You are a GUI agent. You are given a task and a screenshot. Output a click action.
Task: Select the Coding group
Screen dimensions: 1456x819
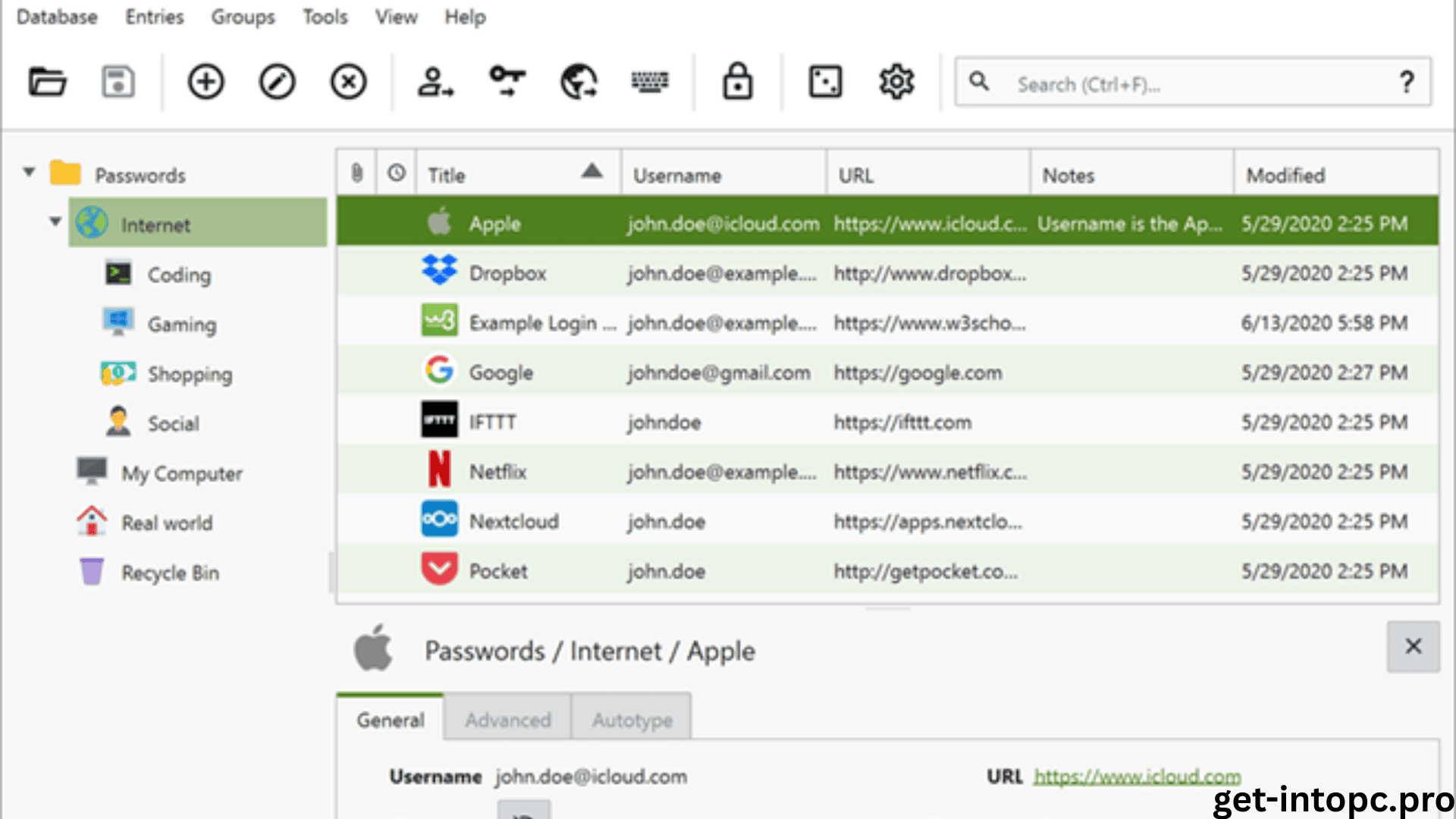click(179, 275)
